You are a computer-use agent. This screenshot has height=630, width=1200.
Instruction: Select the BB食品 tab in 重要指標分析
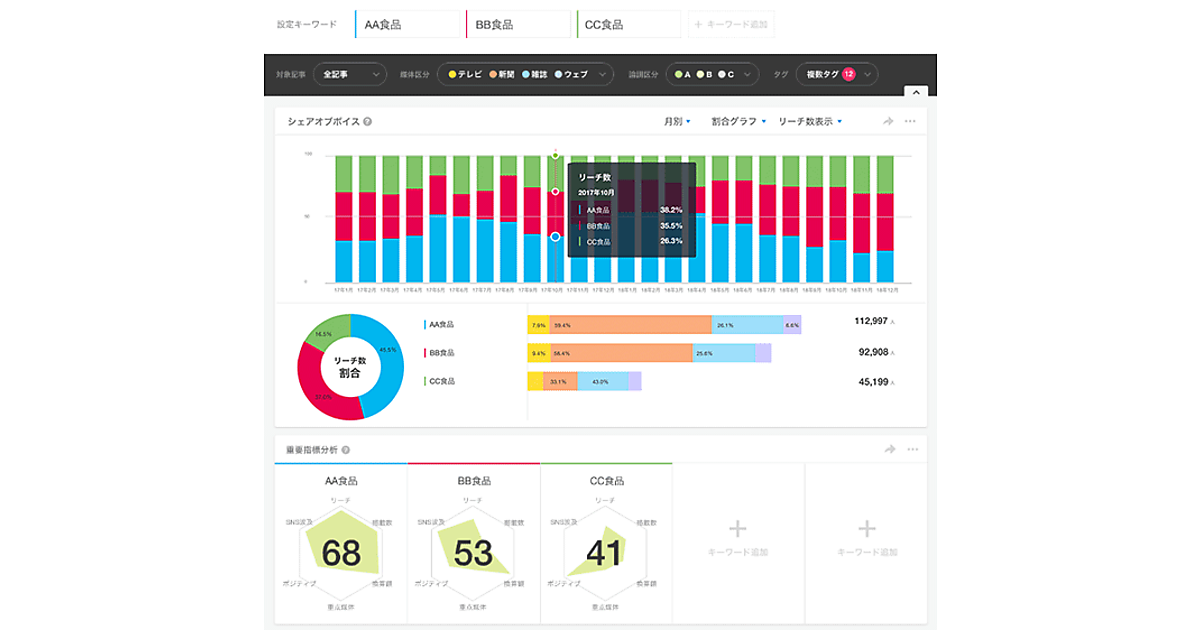tap(473, 480)
